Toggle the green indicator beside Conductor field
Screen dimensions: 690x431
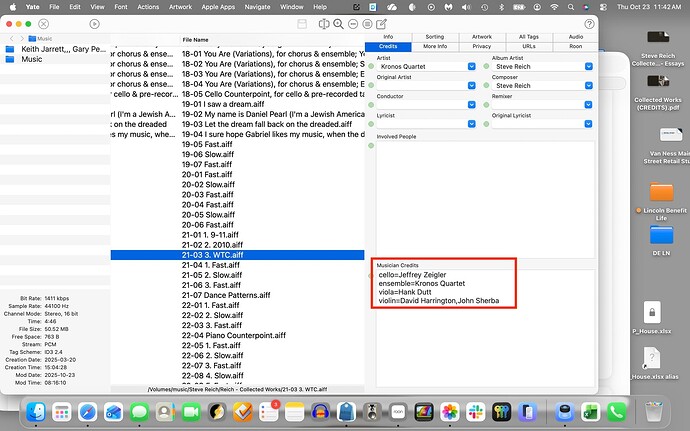pos(372,104)
